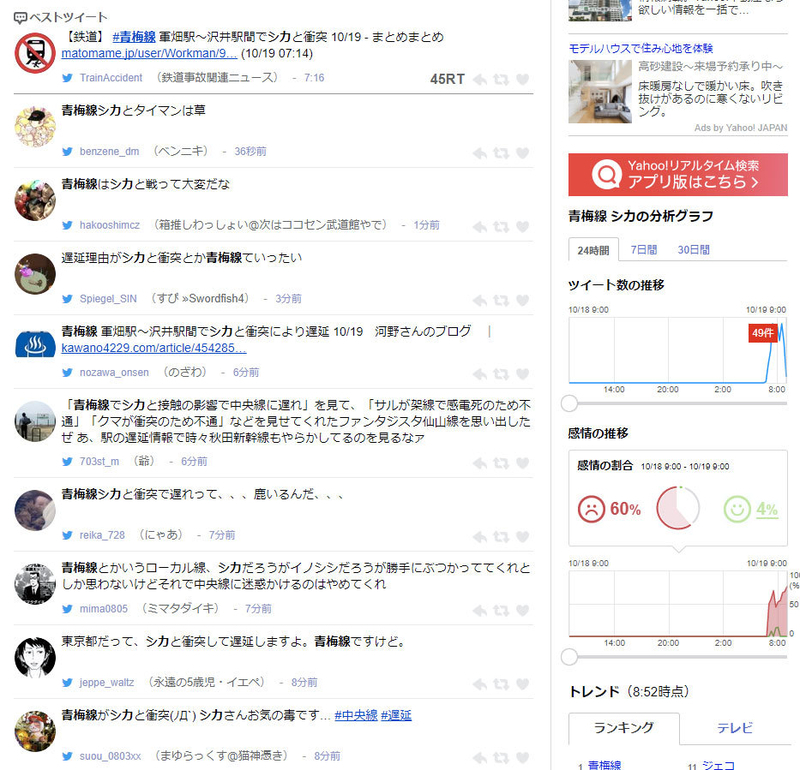This screenshot has width=800, height=770.
Task: Retweet Spiegel_SIN's tweet
Action: 501,301
